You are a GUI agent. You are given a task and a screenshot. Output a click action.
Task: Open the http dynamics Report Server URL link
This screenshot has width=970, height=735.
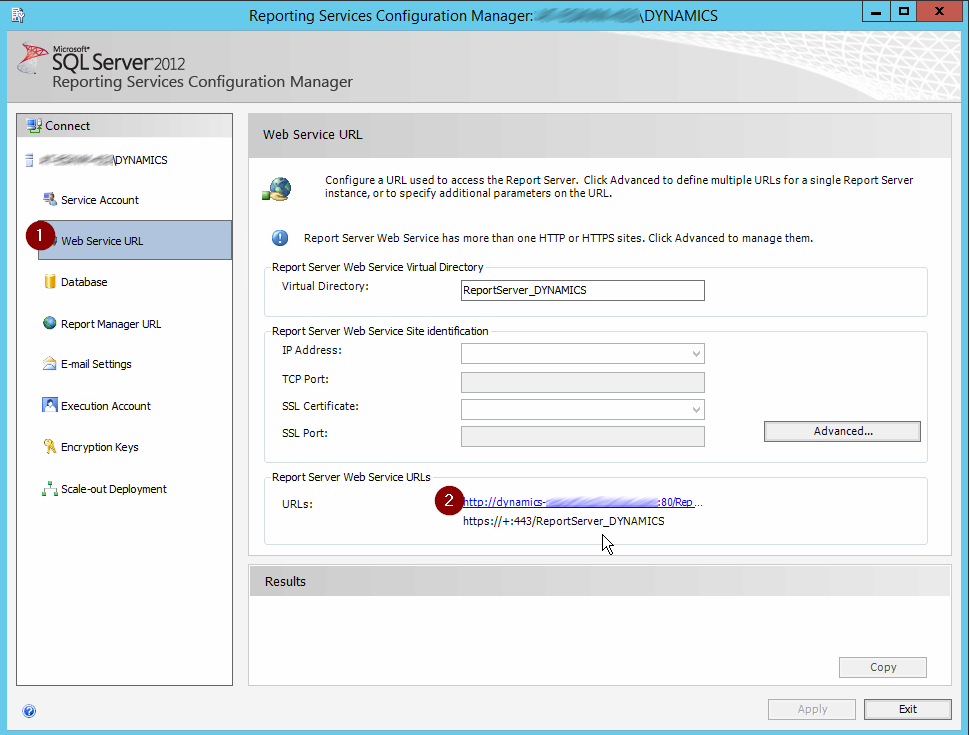point(583,502)
